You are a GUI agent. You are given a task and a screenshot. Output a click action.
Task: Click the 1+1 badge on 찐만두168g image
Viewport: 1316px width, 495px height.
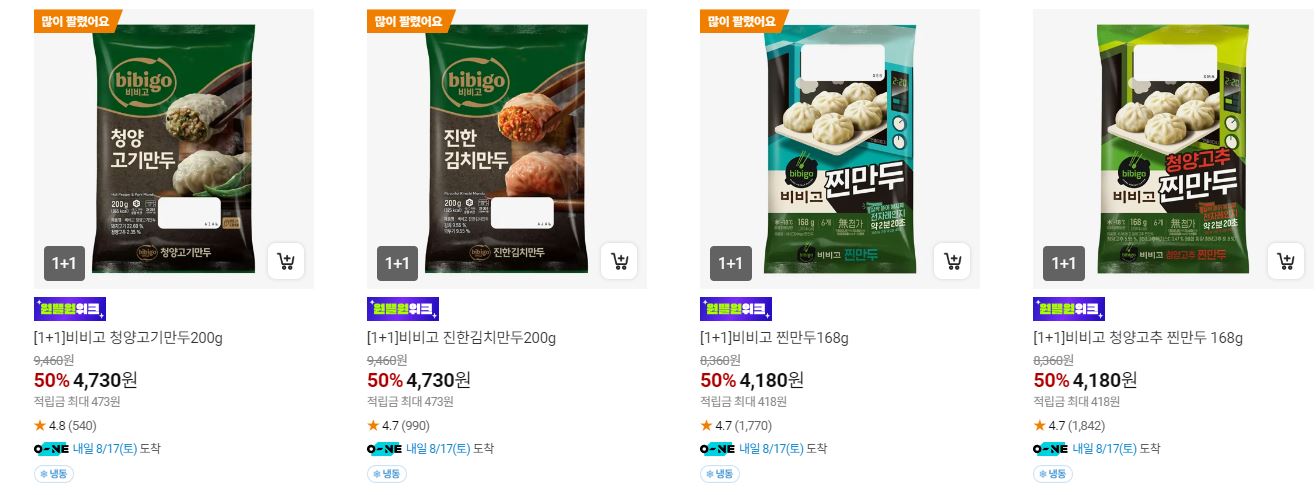pos(730,263)
